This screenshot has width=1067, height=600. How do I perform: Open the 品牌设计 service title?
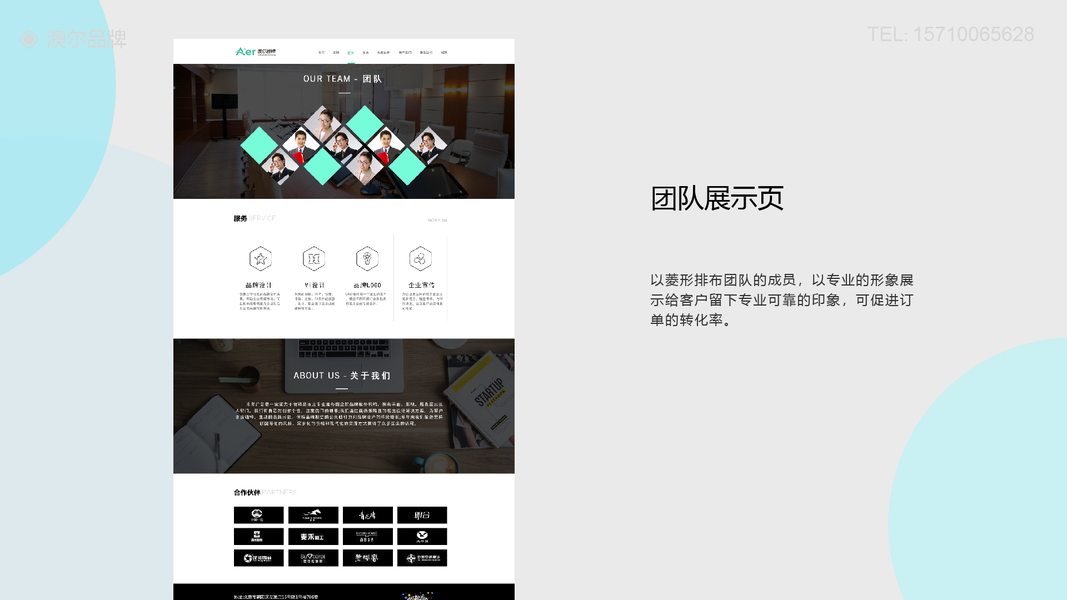(259, 285)
